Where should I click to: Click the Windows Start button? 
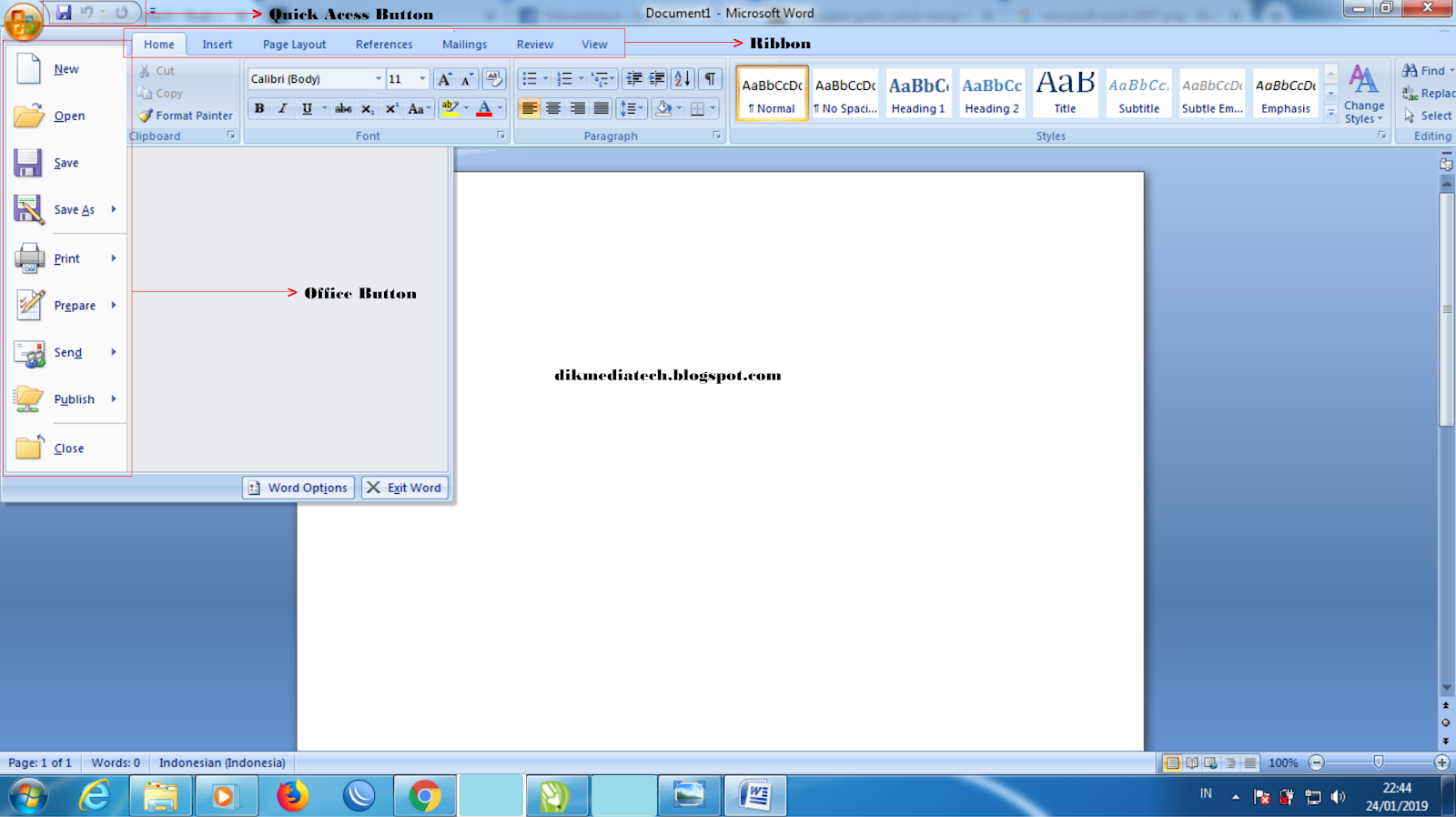pyautogui.click(x=28, y=797)
